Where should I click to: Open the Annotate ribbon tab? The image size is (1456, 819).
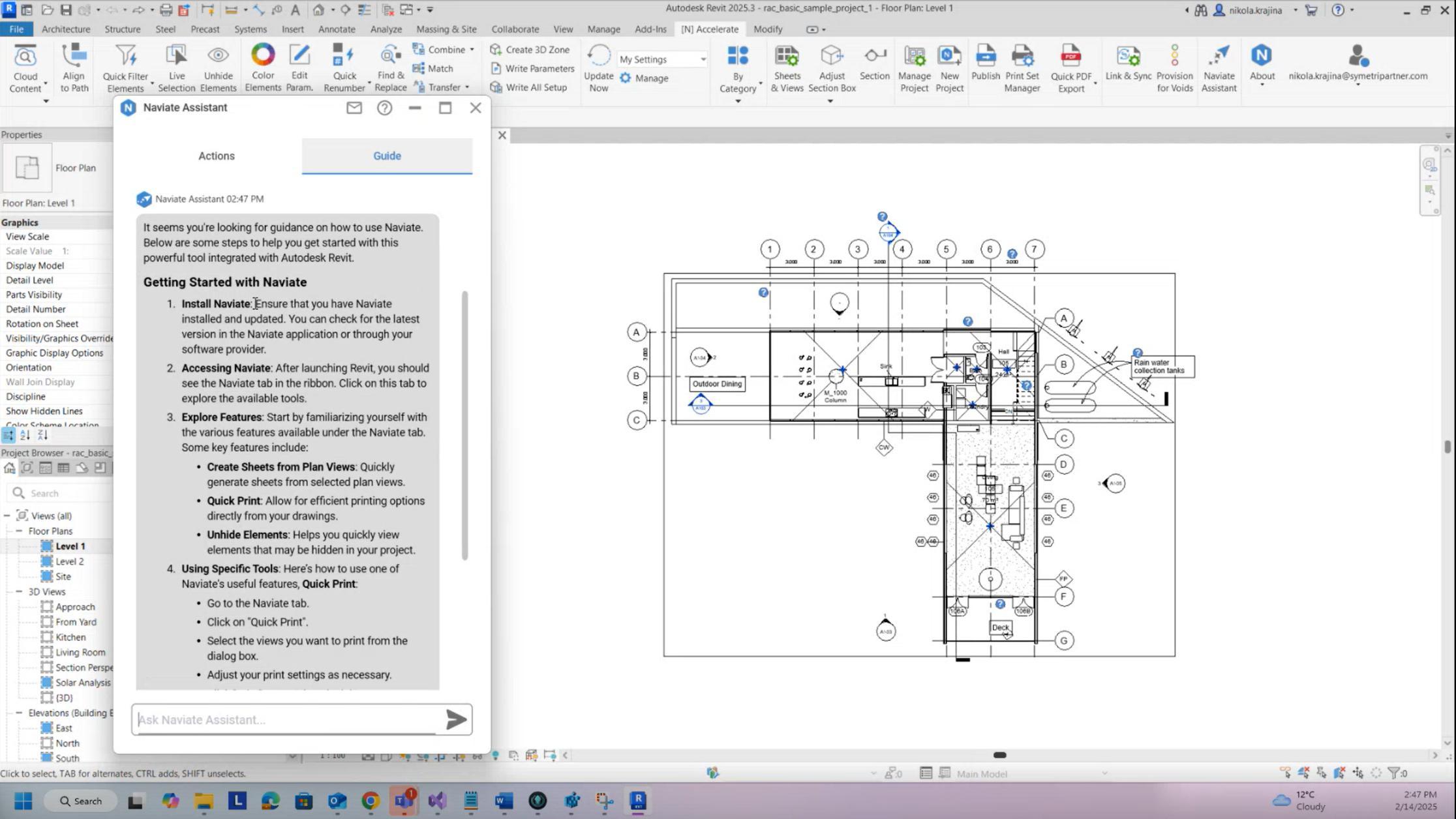point(337,29)
